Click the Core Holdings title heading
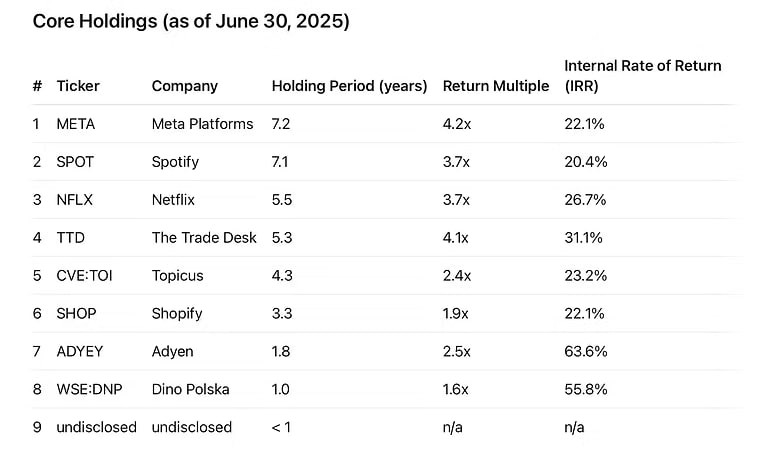 [191, 22]
